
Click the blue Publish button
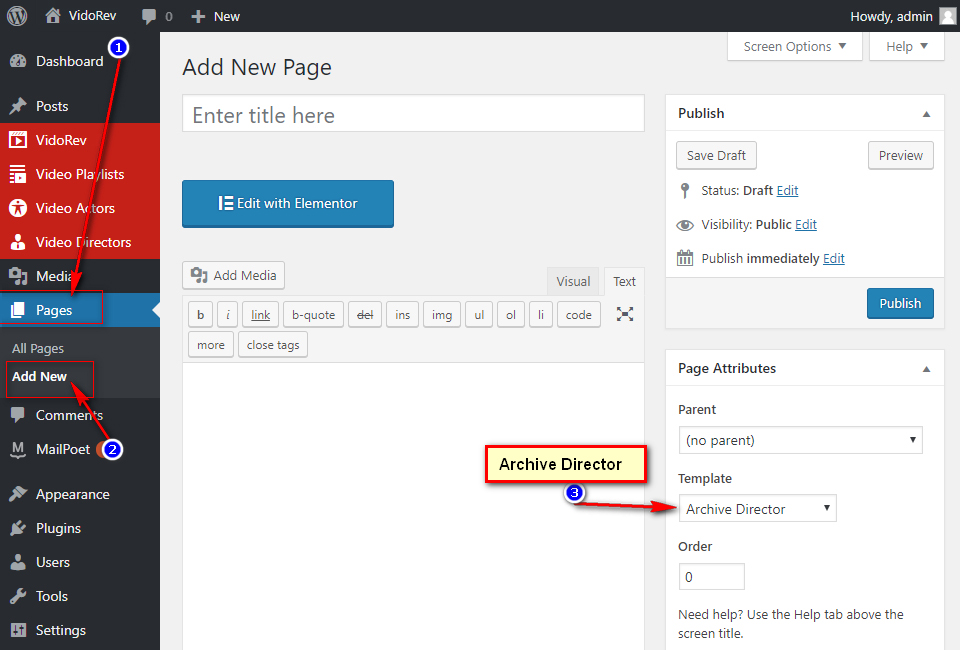click(900, 303)
